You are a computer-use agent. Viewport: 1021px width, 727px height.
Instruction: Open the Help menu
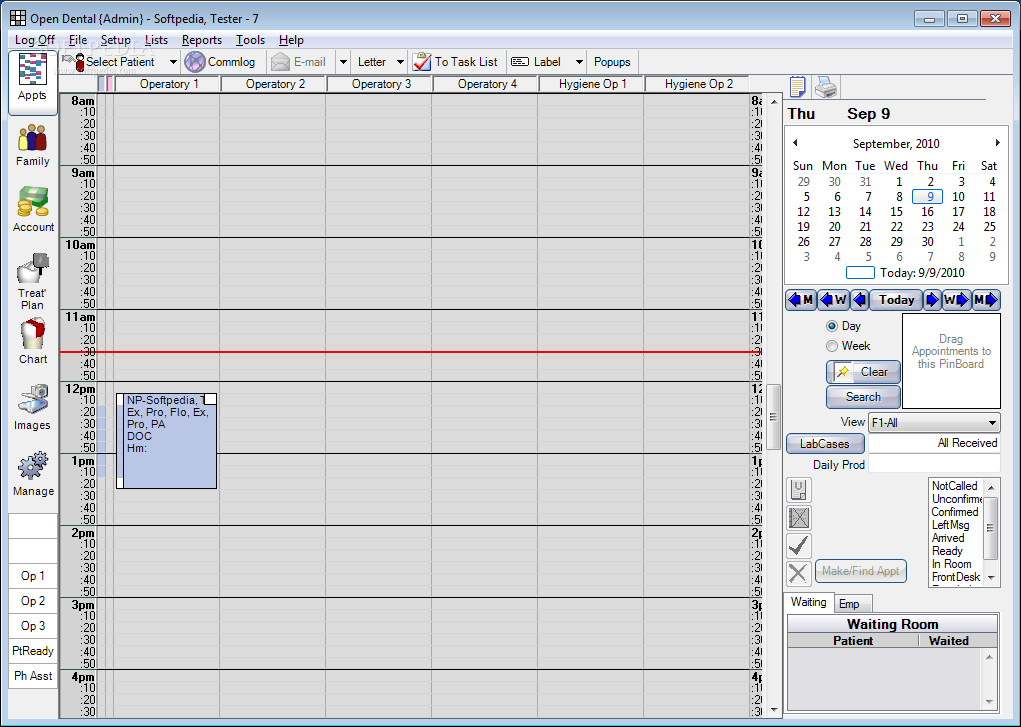[291, 40]
